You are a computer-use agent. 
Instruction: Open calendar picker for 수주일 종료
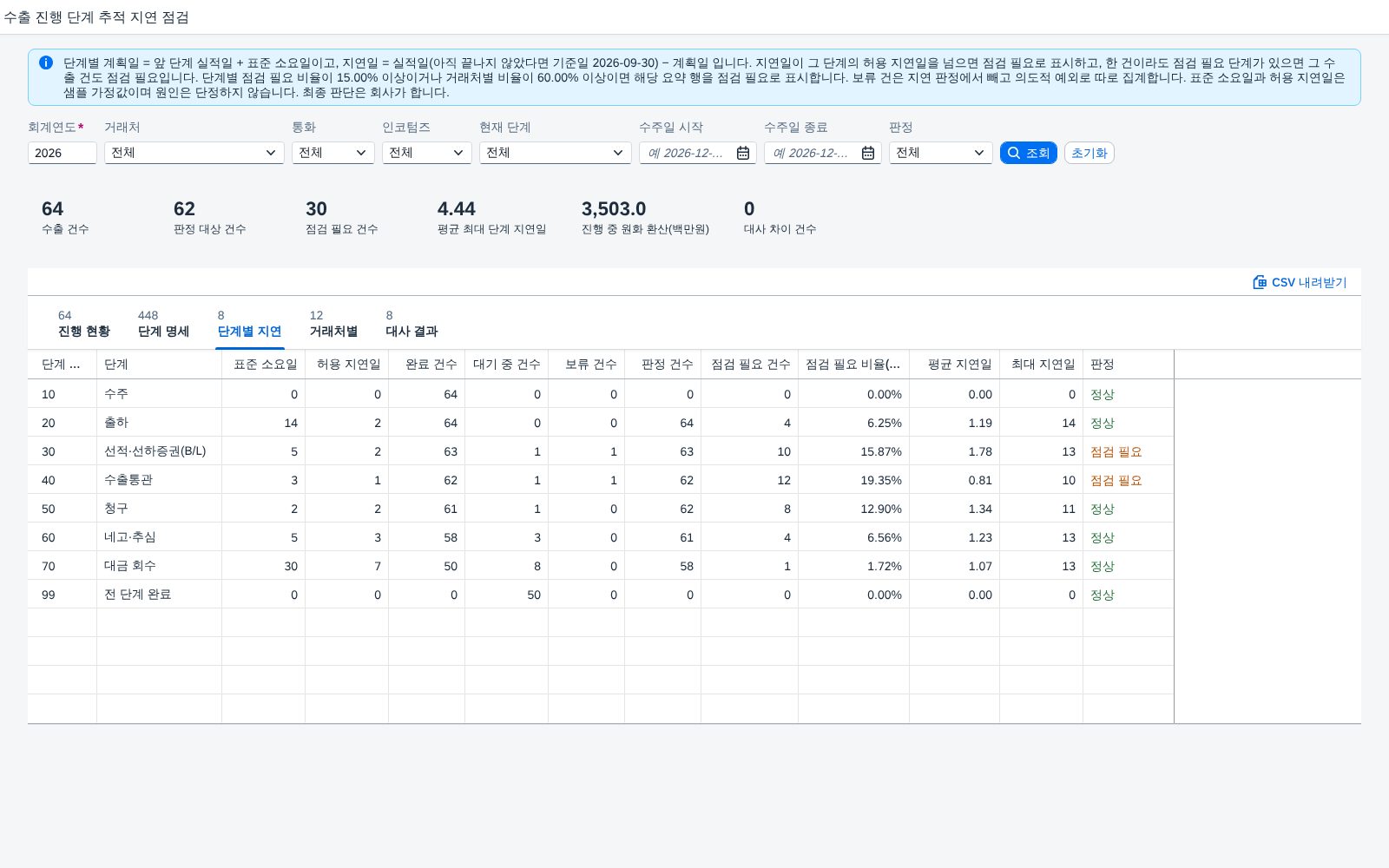click(x=868, y=153)
